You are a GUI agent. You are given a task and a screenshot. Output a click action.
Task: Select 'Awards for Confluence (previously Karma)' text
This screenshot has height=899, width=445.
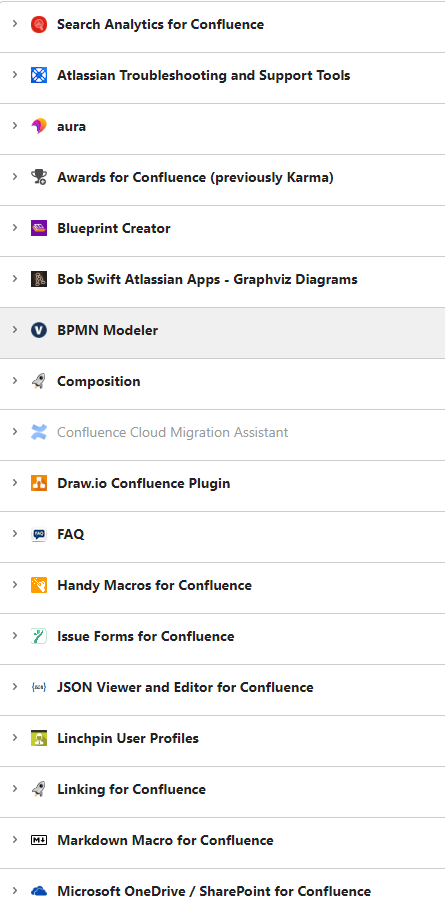(195, 177)
